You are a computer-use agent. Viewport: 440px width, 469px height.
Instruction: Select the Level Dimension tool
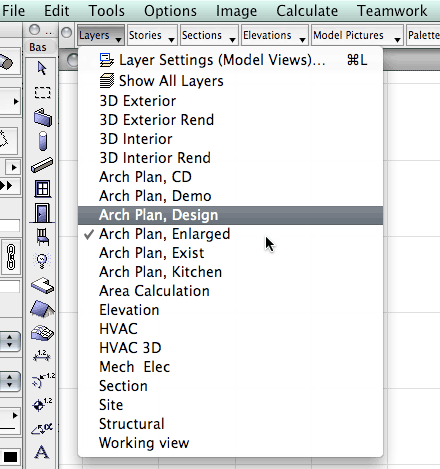[42, 404]
